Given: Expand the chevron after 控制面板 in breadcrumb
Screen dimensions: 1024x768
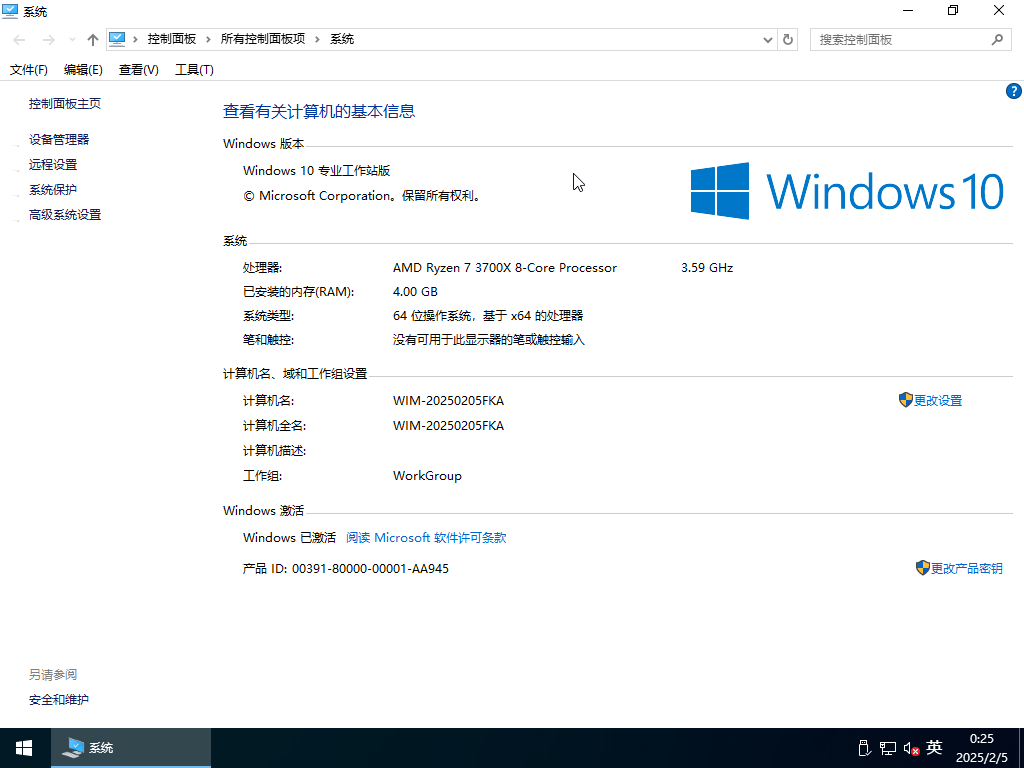Looking at the screenshot, I should 208,39.
